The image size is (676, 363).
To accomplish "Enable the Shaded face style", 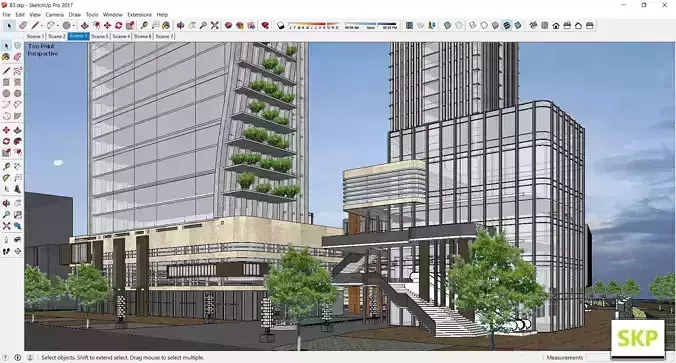I will 495,25.
